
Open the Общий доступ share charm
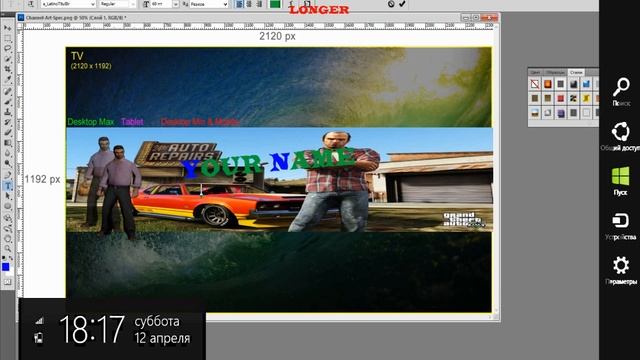[x=621, y=136]
